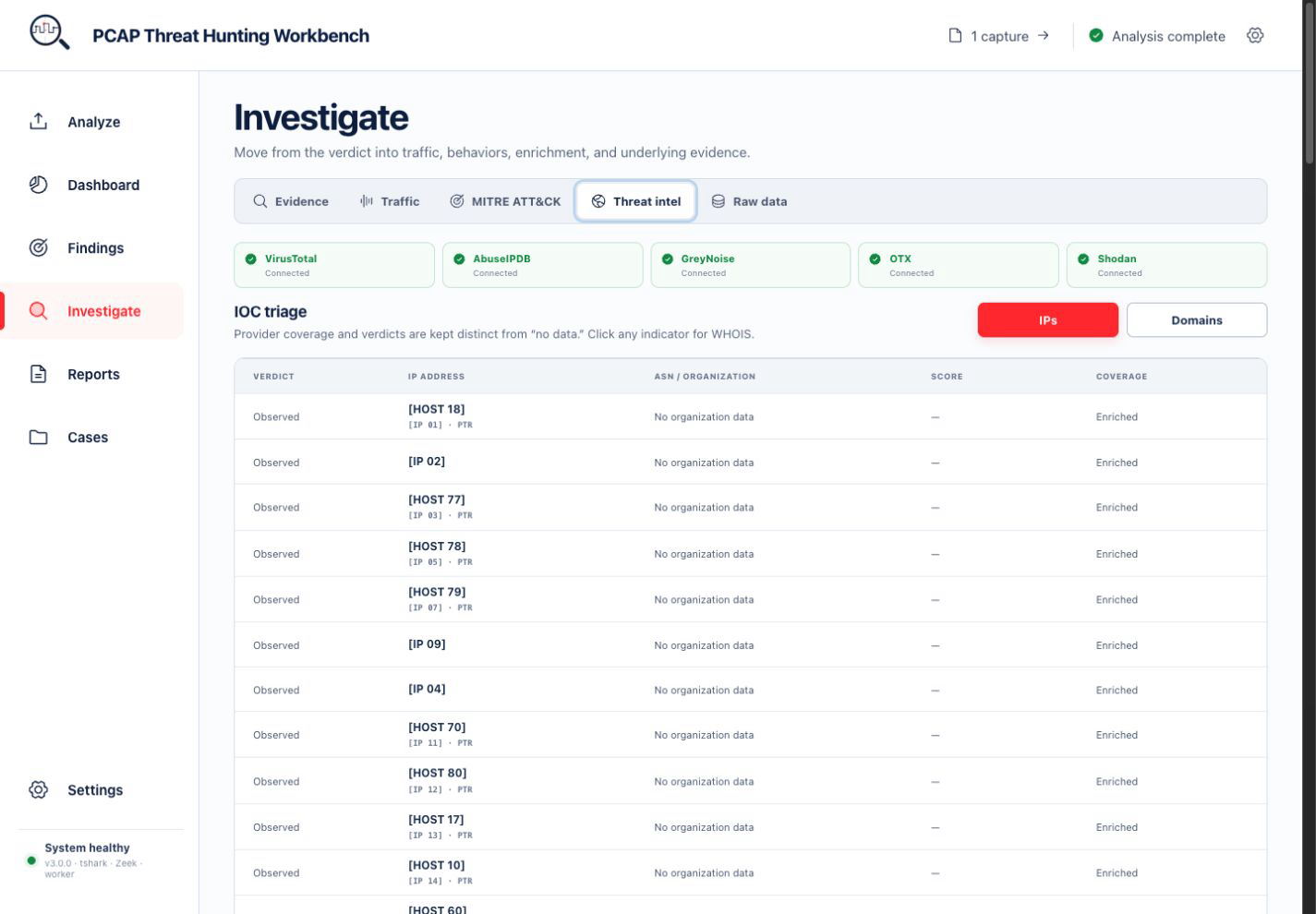
Task: Click the GreyNoise connected check icon
Action: tap(668, 259)
